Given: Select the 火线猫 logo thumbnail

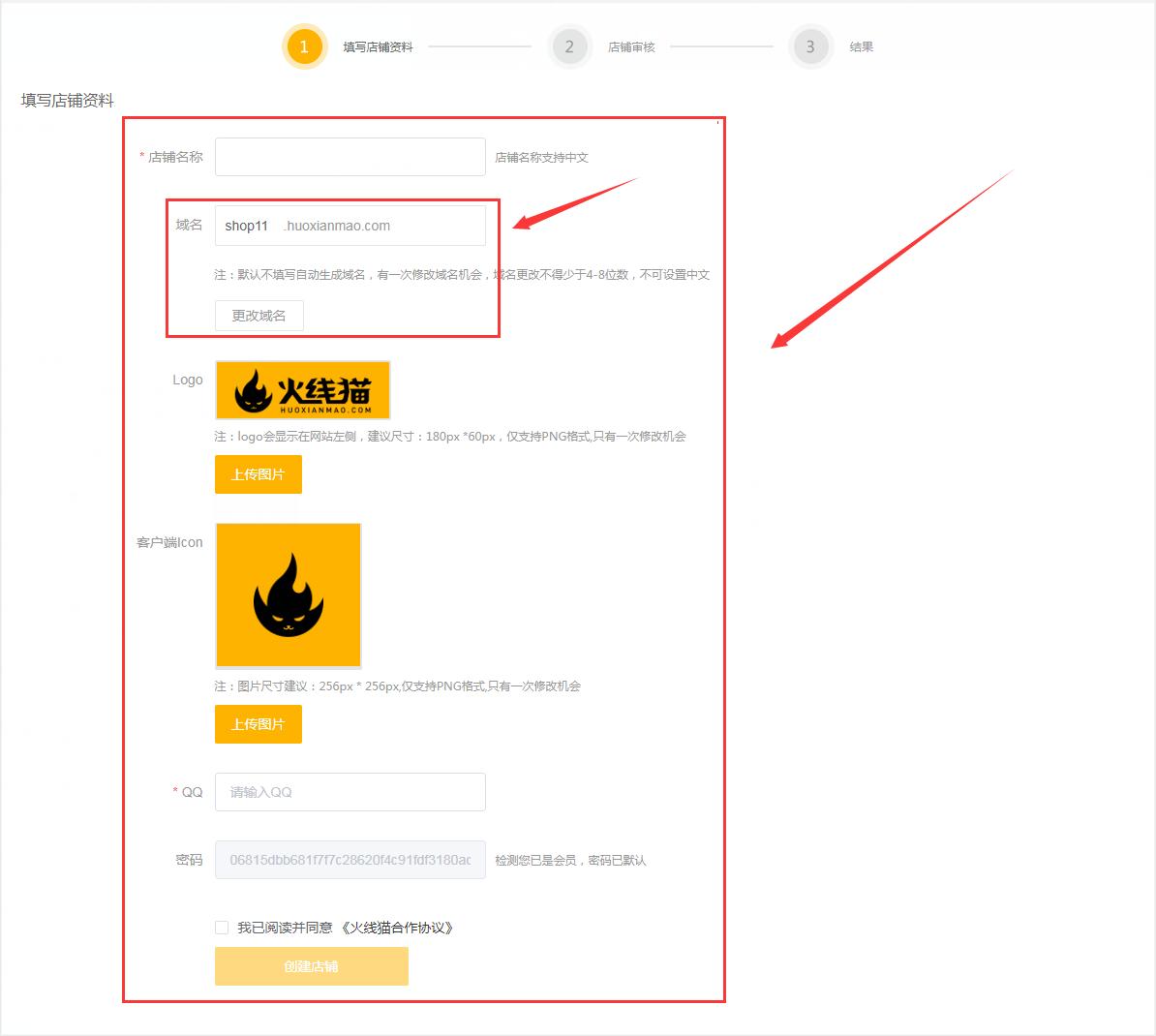Looking at the screenshot, I should pos(303,390).
